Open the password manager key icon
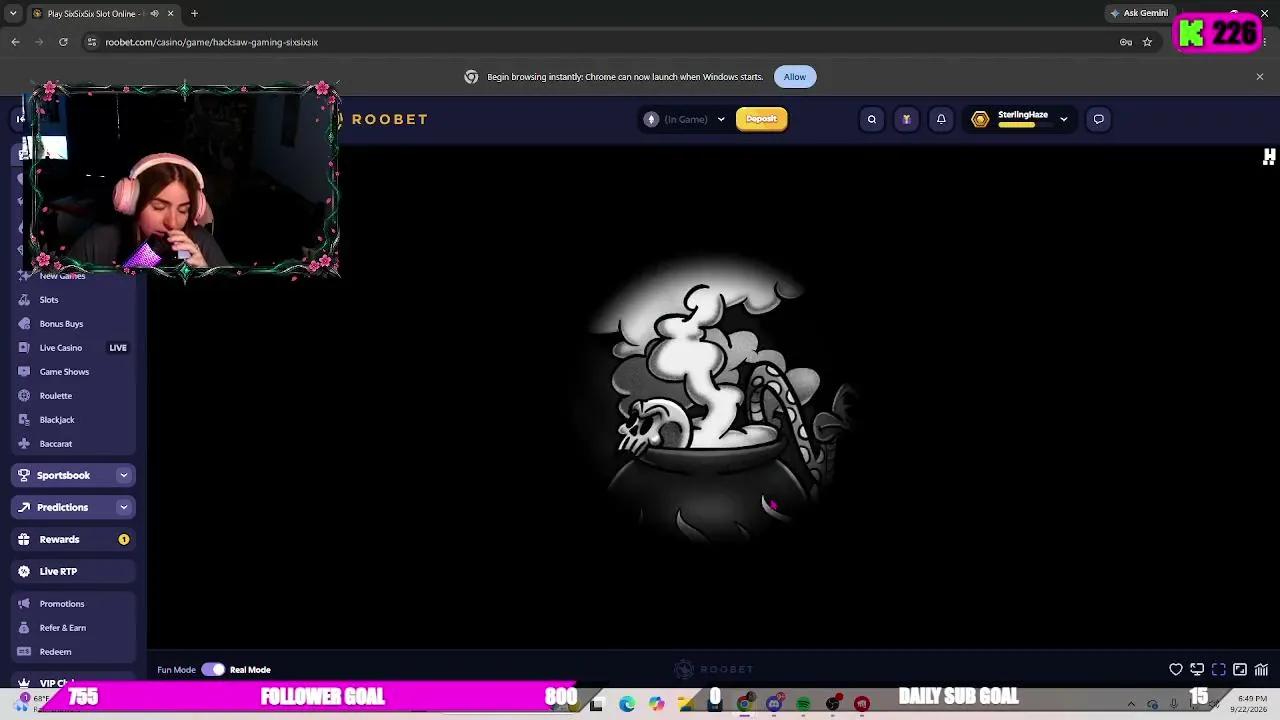Viewport: 1280px width, 720px height. [1126, 42]
